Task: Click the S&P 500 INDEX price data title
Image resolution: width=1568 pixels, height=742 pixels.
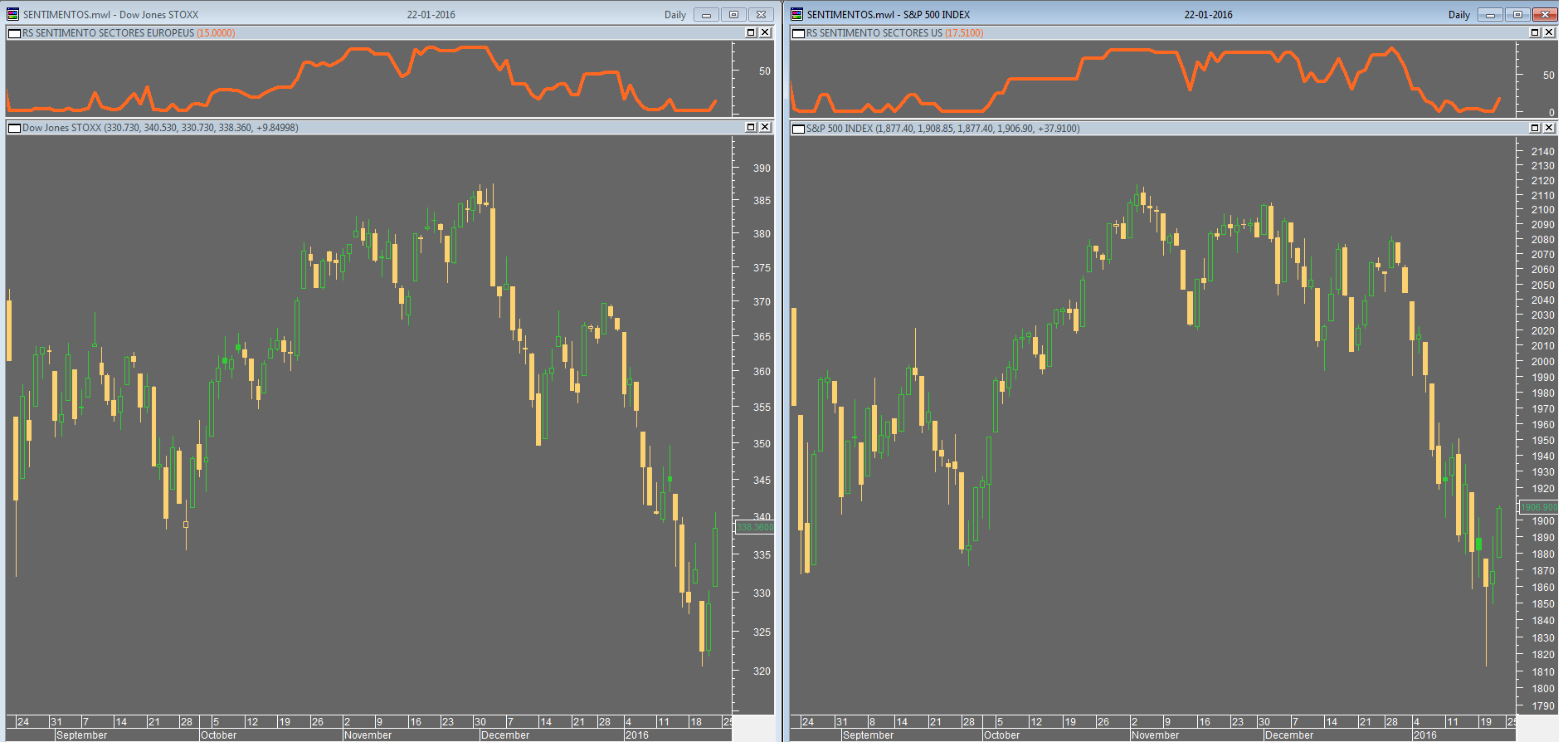Action: click(x=943, y=129)
